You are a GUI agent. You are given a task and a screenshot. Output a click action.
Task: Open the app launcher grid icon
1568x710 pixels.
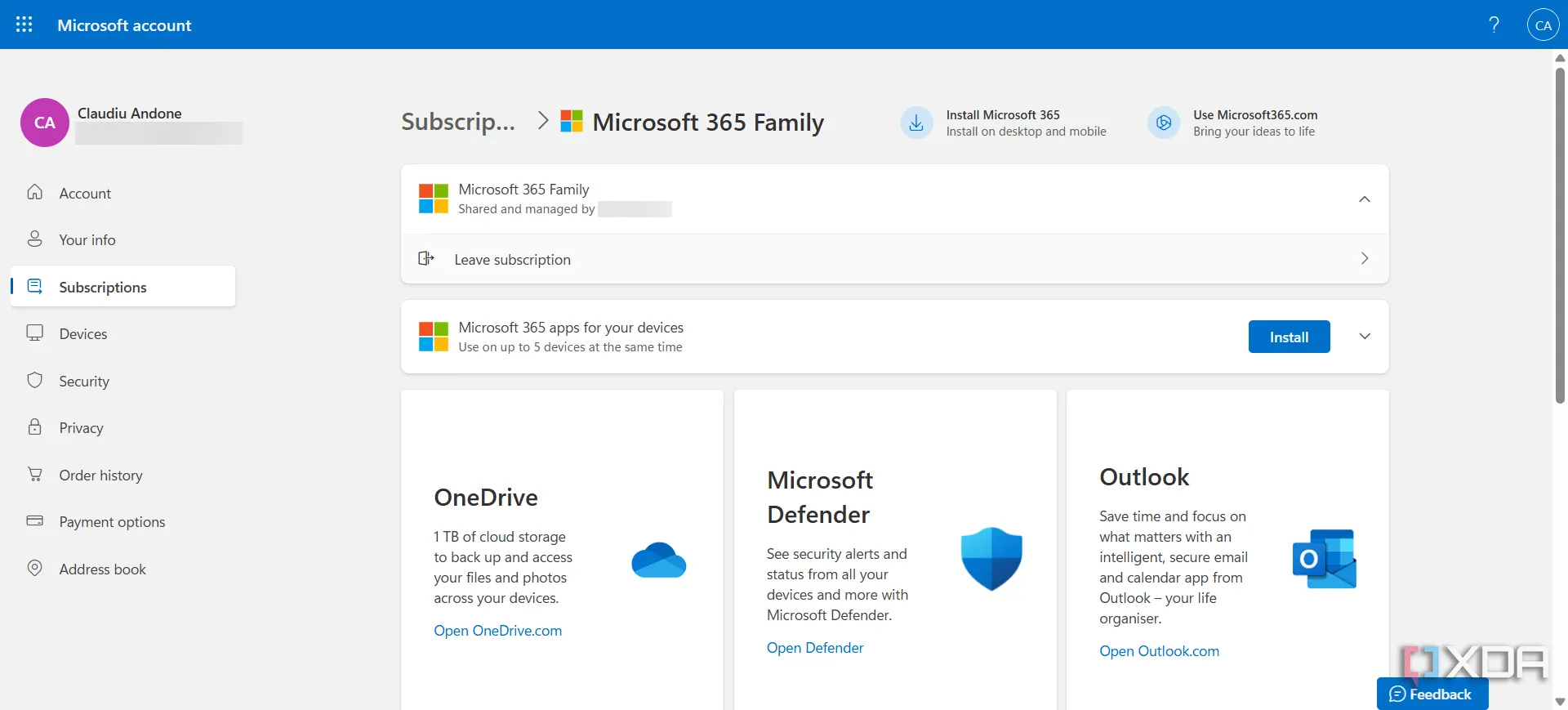point(24,25)
